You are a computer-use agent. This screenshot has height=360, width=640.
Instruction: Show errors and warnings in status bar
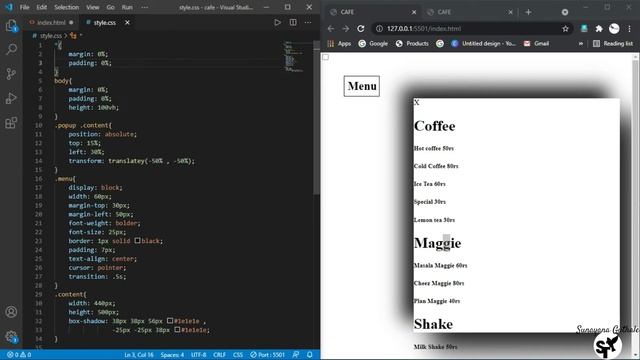pyautogui.click(x=19, y=355)
